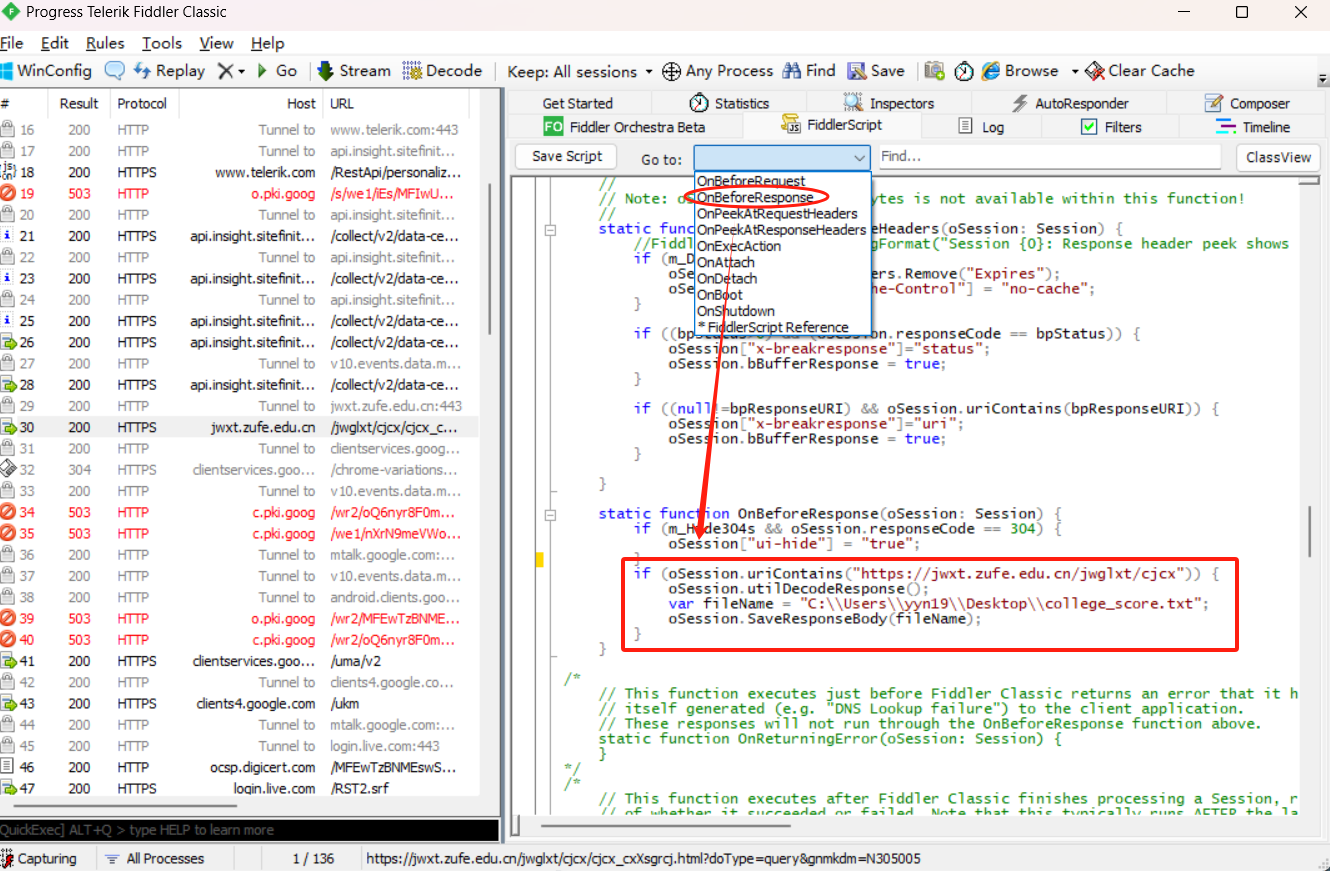This screenshot has width=1330, height=871.
Task: Open the File menu
Action: click(11, 43)
